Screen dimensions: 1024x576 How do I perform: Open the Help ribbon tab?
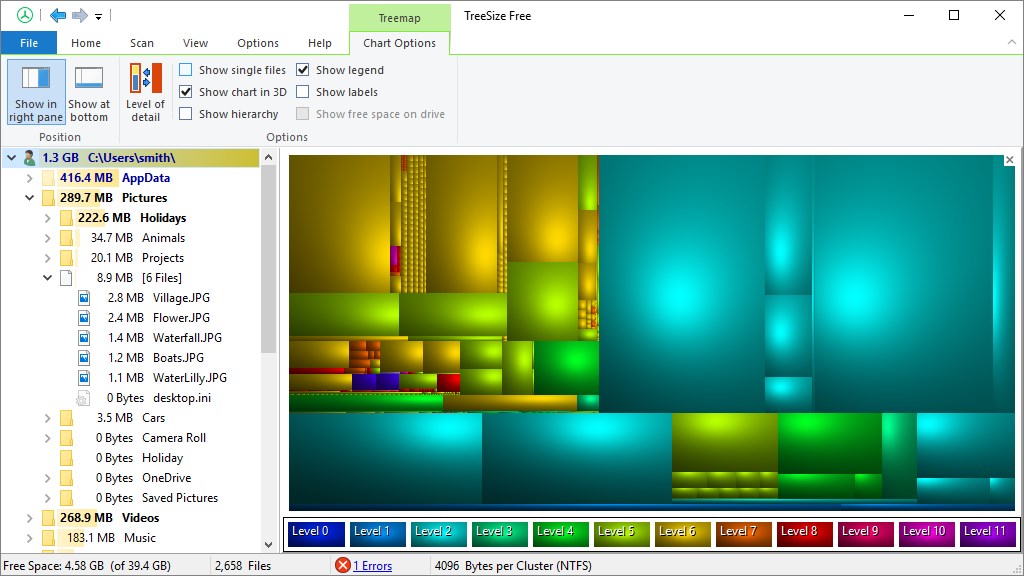point(320,43)
